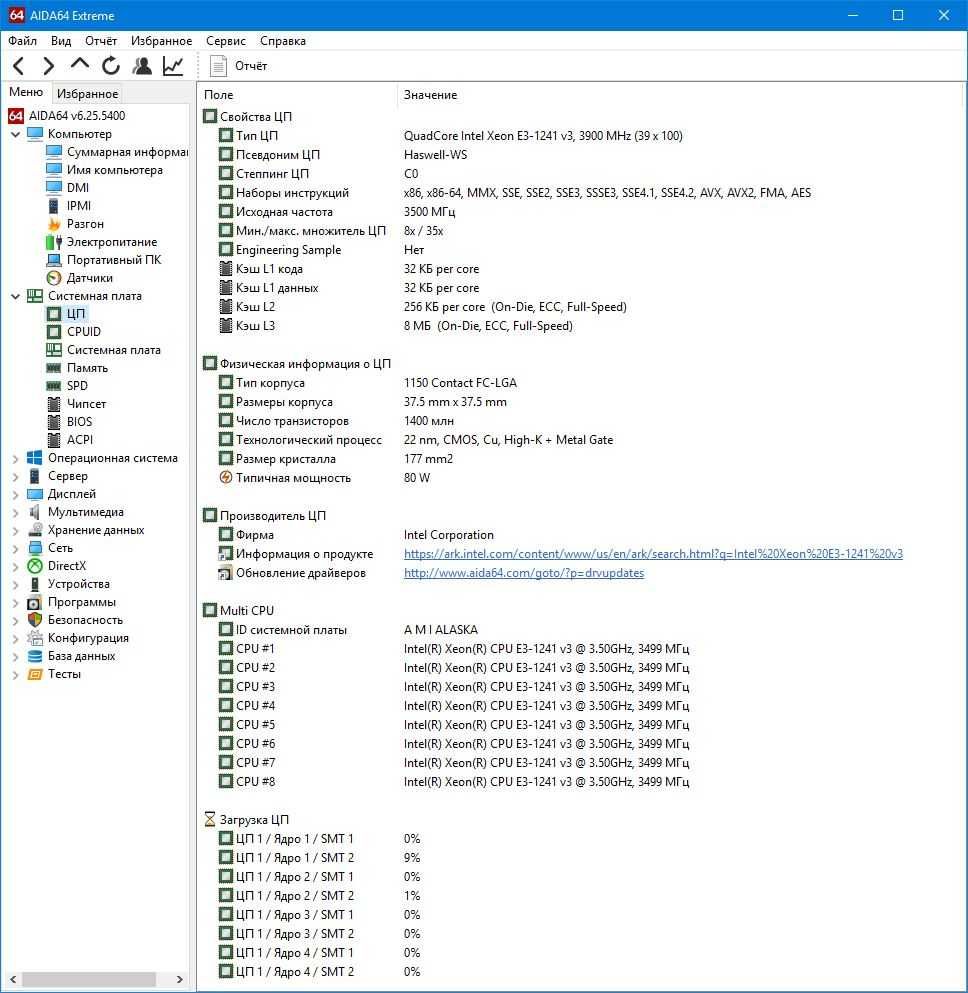Open the Вид menu
The image size is (968, 993).
click(x=61, y=41)
